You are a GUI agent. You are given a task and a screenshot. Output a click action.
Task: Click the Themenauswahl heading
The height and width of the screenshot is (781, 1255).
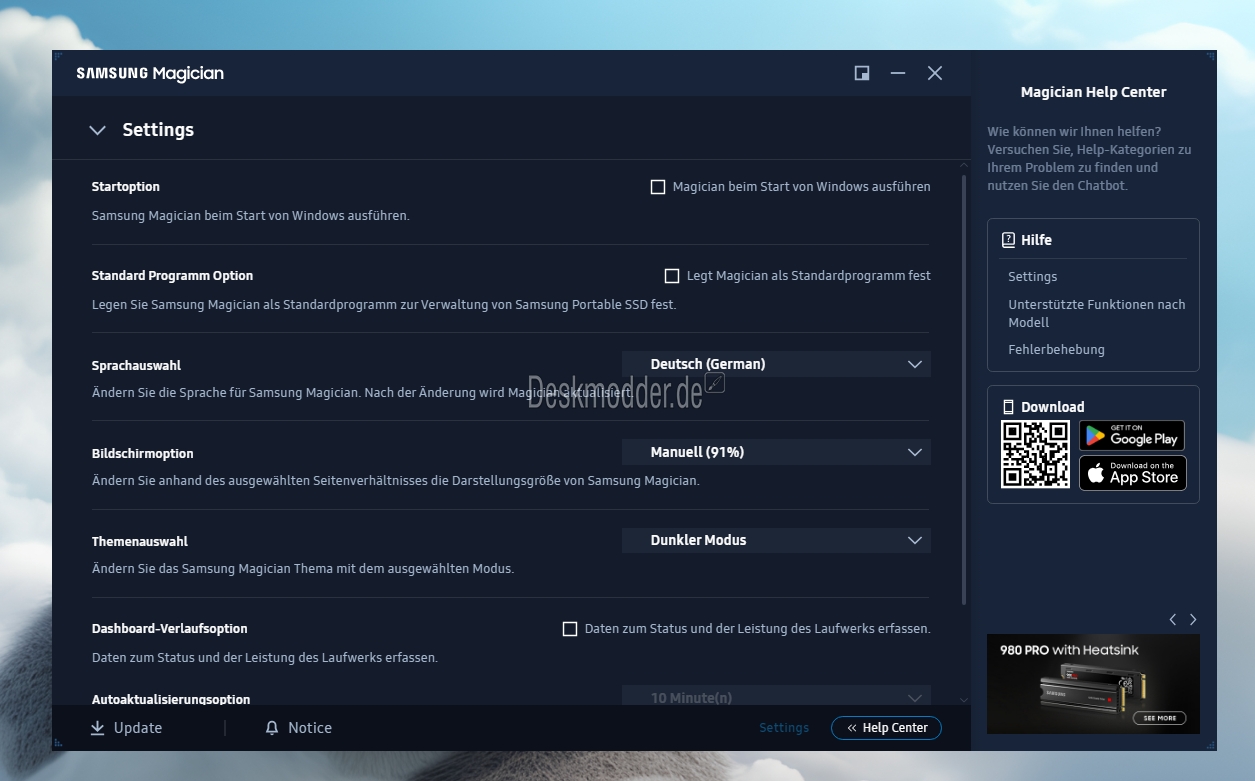(139, 542)
